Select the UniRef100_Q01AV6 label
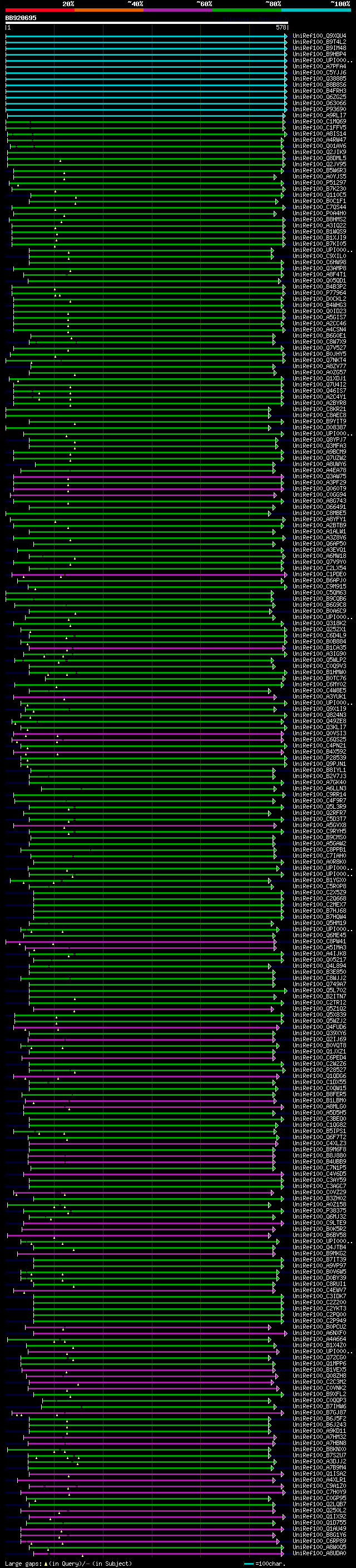Image resolution: width=356 pixels, height=1568 pixels. [x=319, y=146]
